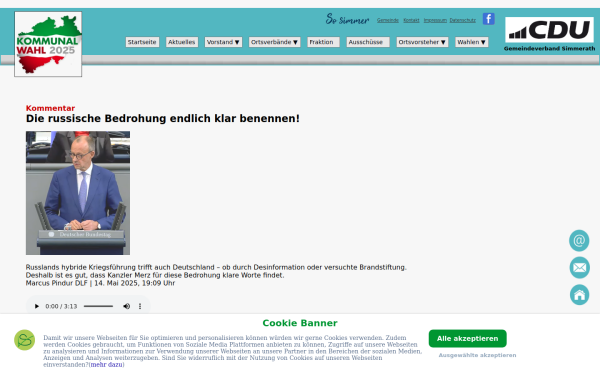Click the CDU Gemeindeverband Simmerath logo

[549, 34]
